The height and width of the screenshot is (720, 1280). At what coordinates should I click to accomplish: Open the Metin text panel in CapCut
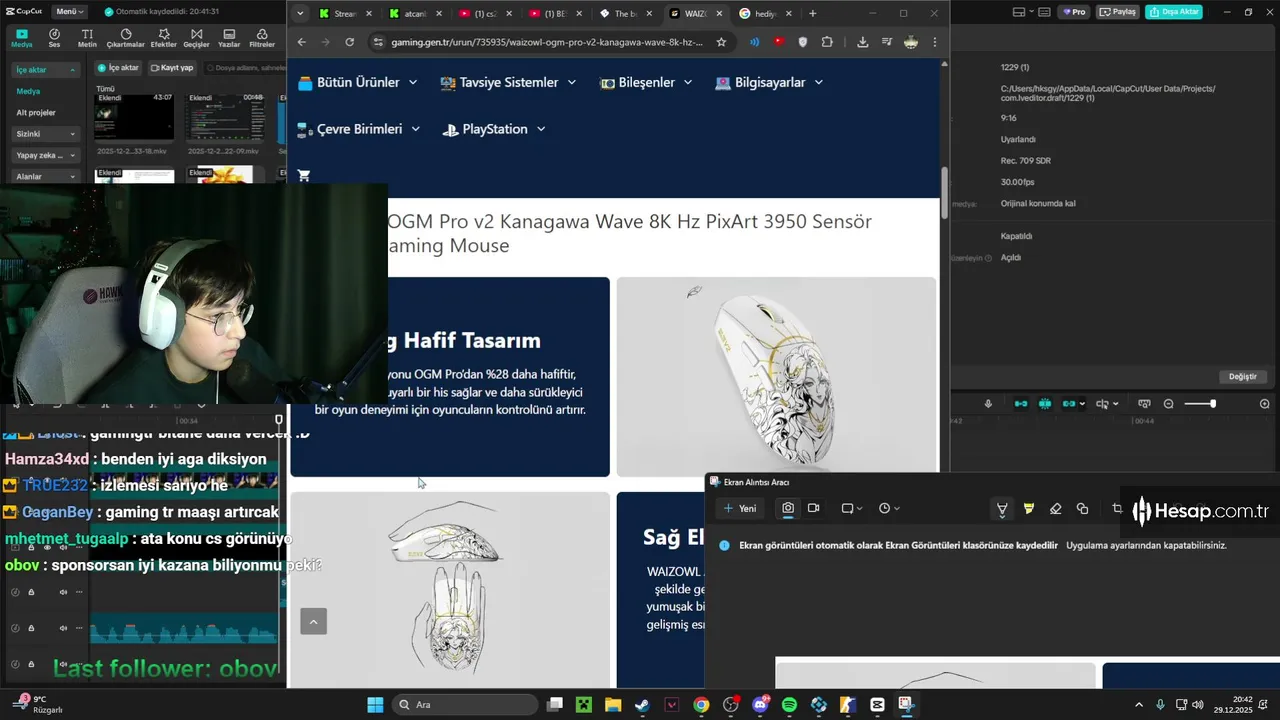point(87,38)
